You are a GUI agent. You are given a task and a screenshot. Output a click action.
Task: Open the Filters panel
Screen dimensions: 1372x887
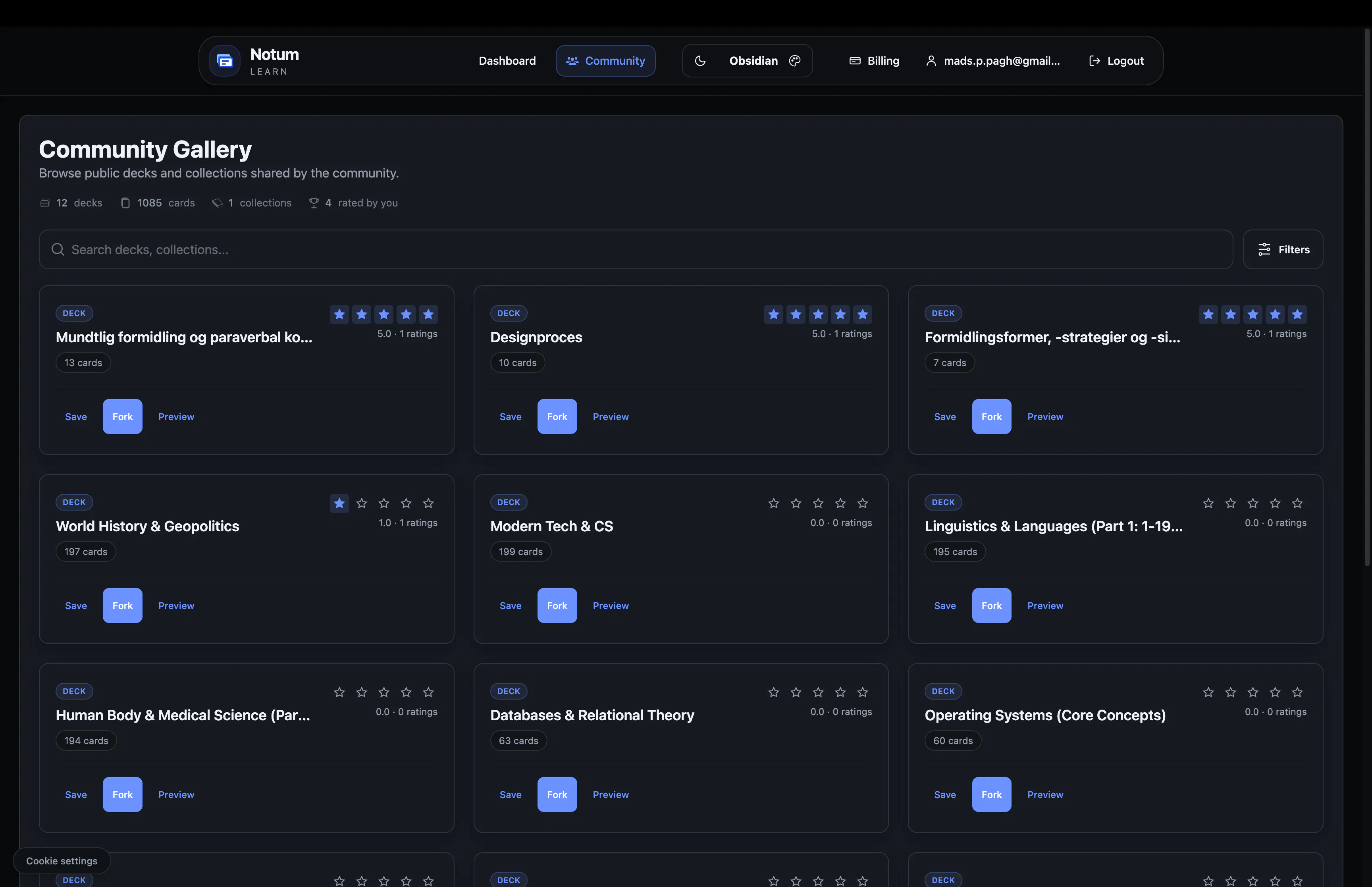(1283, 249)
